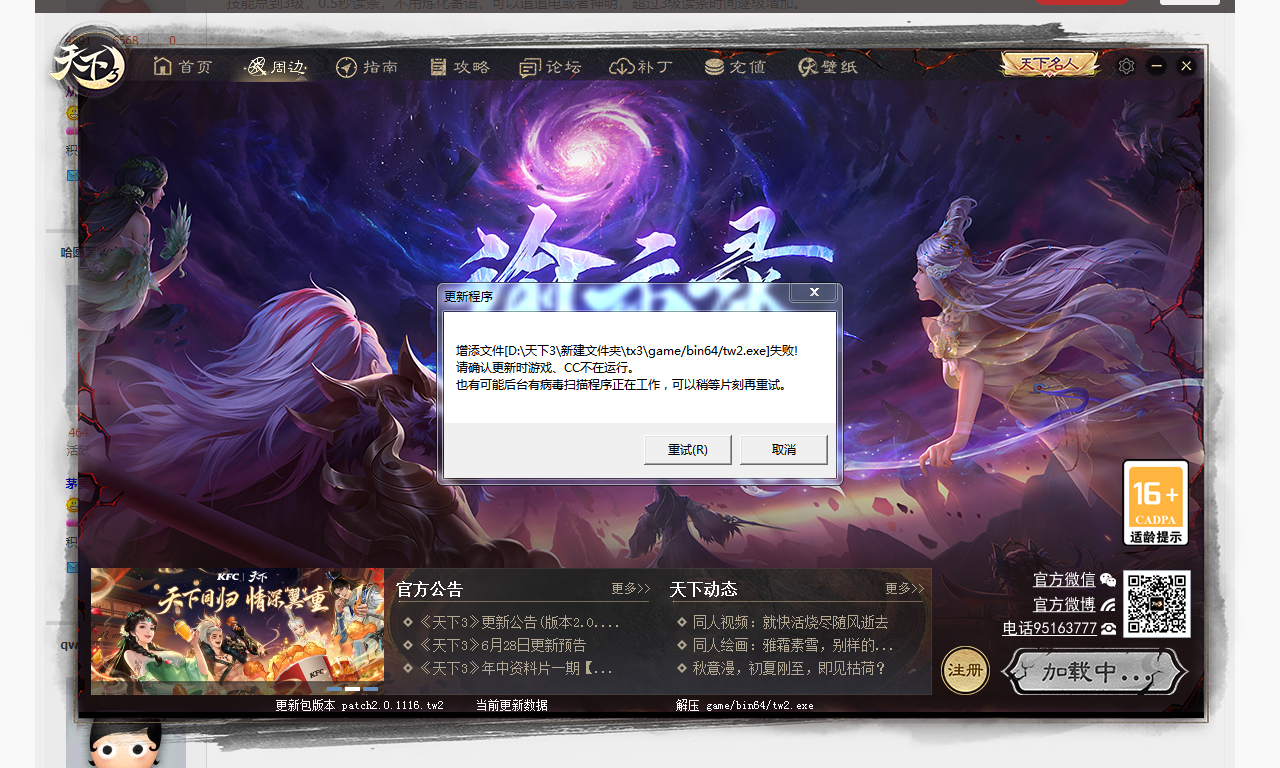Click the 官方微信 link
Viewport: 1280px width, 768px height.
[1064, 580]
